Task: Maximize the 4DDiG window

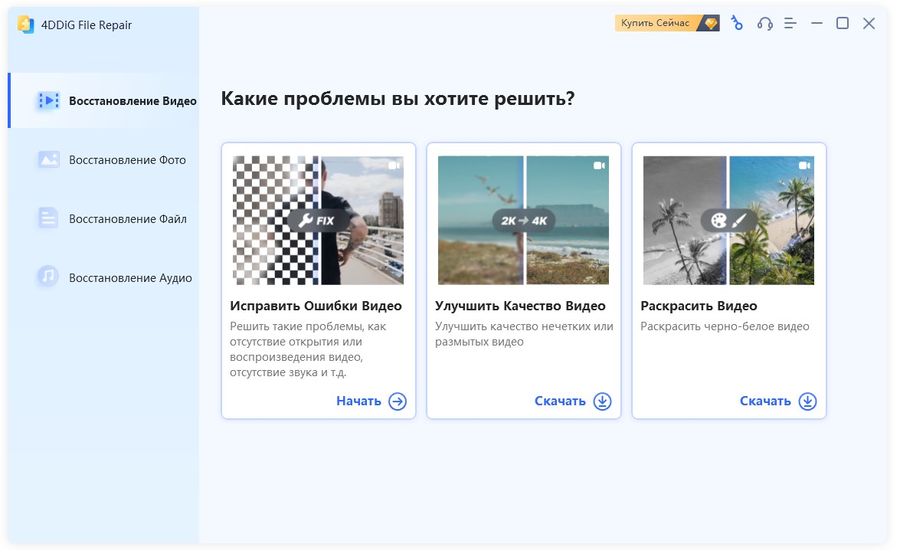Action: (x=843, y=23)
